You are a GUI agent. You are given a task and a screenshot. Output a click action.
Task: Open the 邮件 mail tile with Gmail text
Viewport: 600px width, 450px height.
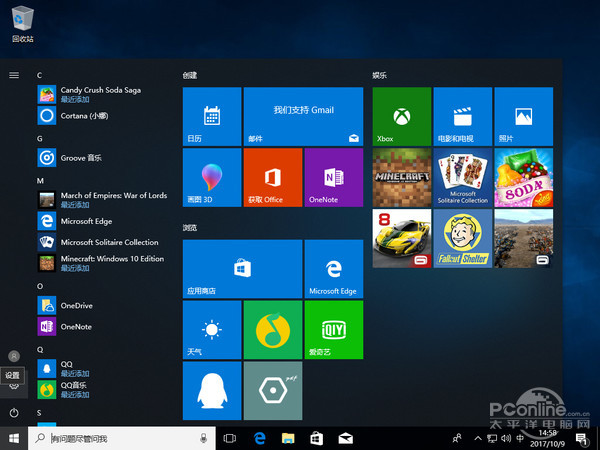tap(303, 116)
